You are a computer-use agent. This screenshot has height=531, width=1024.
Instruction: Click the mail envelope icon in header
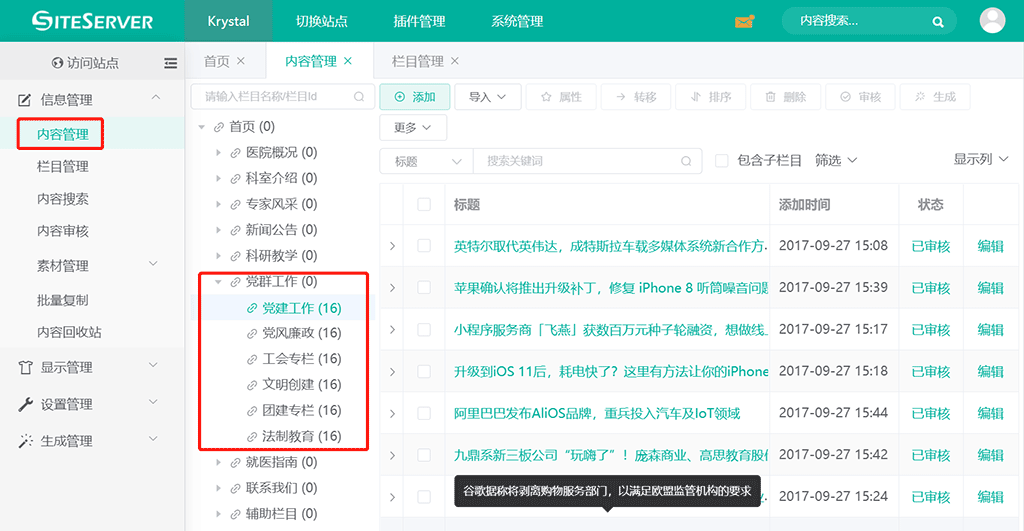click(744, 21)
